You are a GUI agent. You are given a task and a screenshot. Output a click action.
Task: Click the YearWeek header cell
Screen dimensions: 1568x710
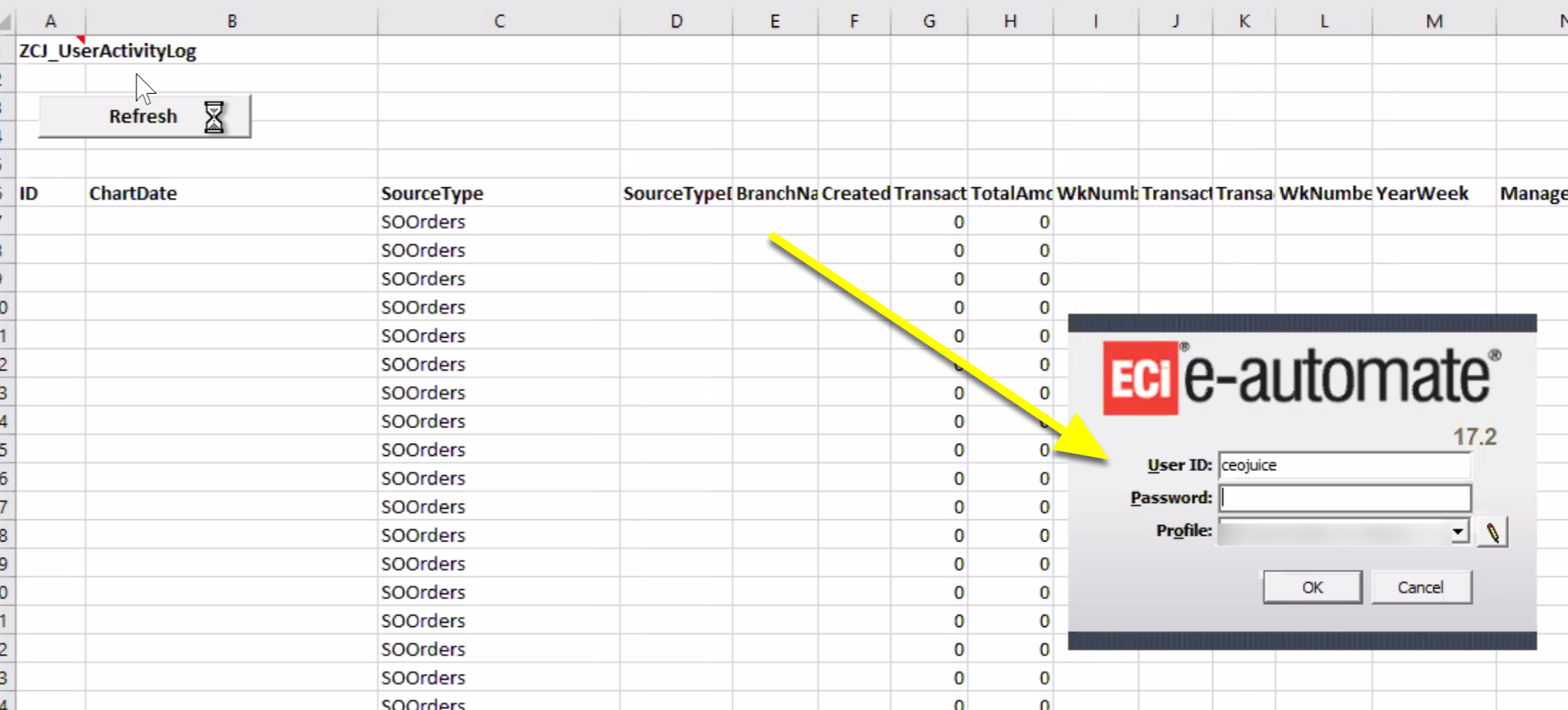1434,193
